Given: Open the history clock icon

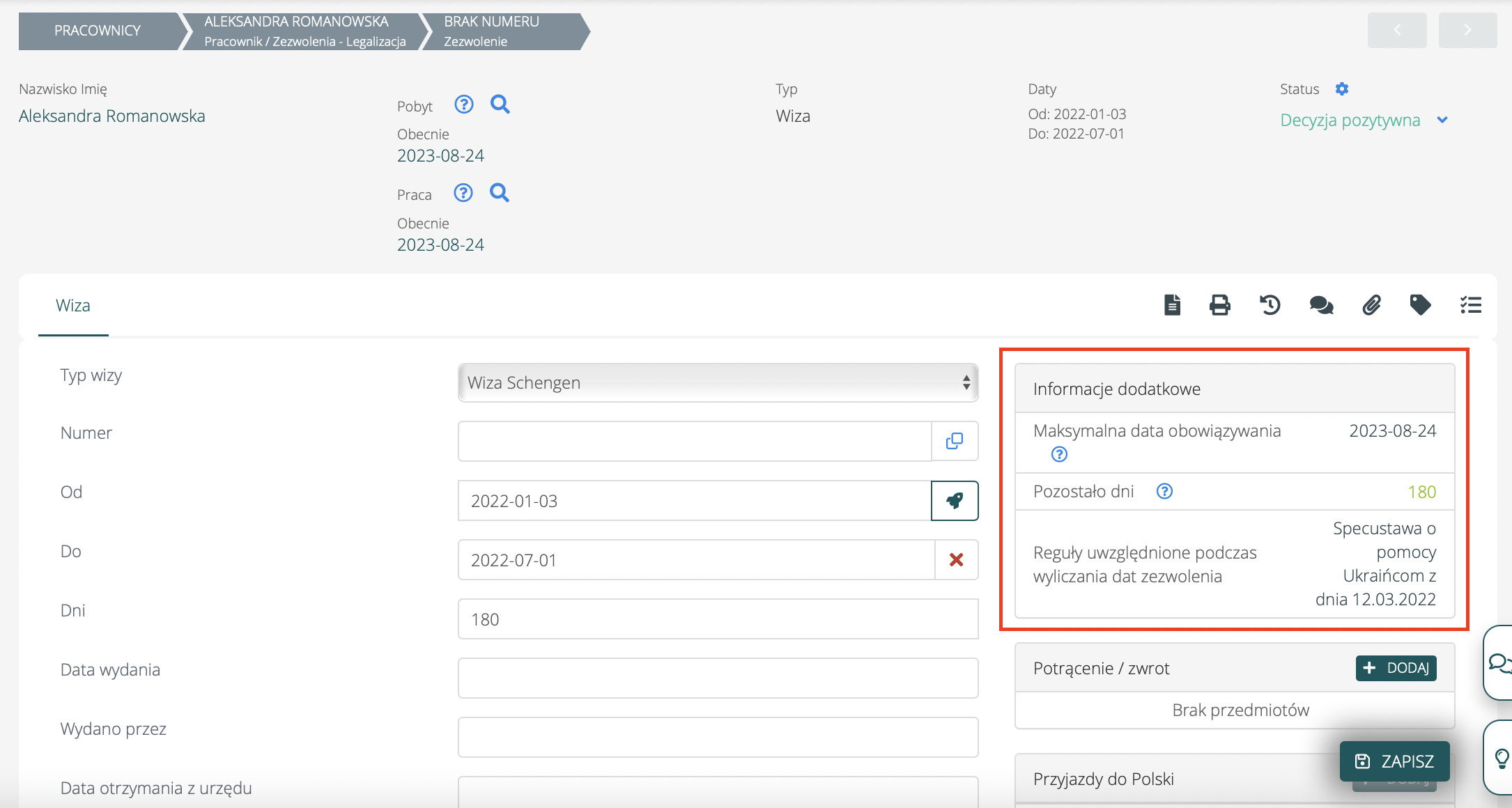Looking at the screenshot, I should coord(1270,305).
